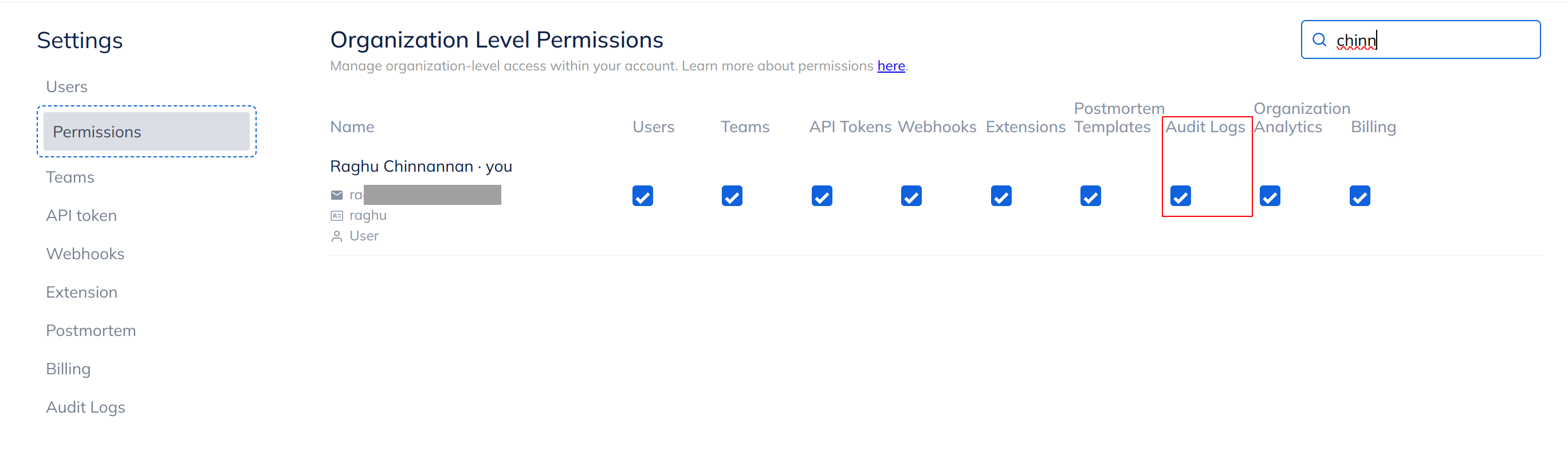1568x459 pixels.
Task: Disable the API Tokens permission checkbox
Action: [x=821, y=196]
